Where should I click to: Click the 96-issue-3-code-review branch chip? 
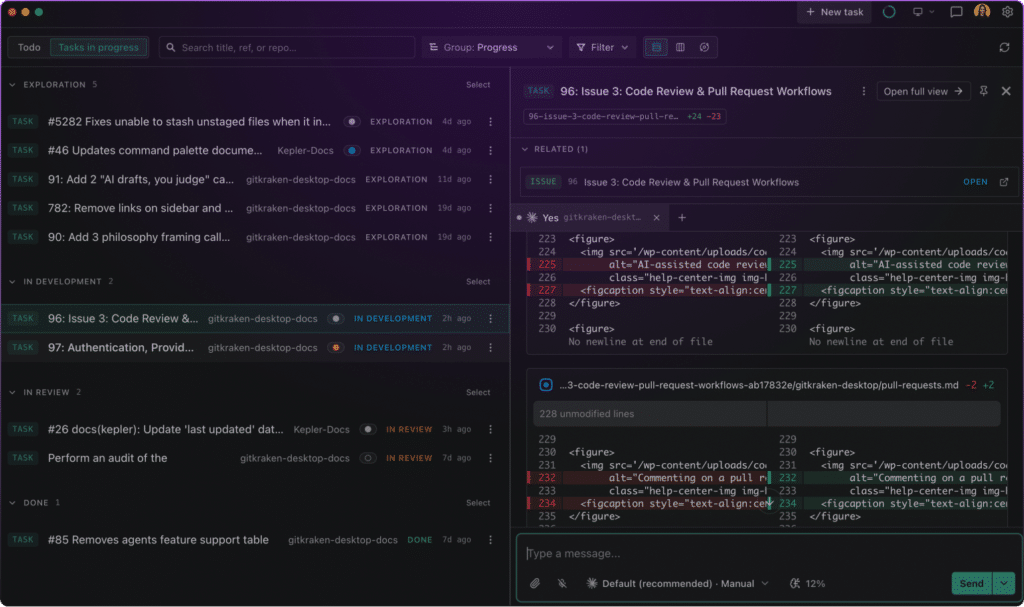(x=624, y=116)
